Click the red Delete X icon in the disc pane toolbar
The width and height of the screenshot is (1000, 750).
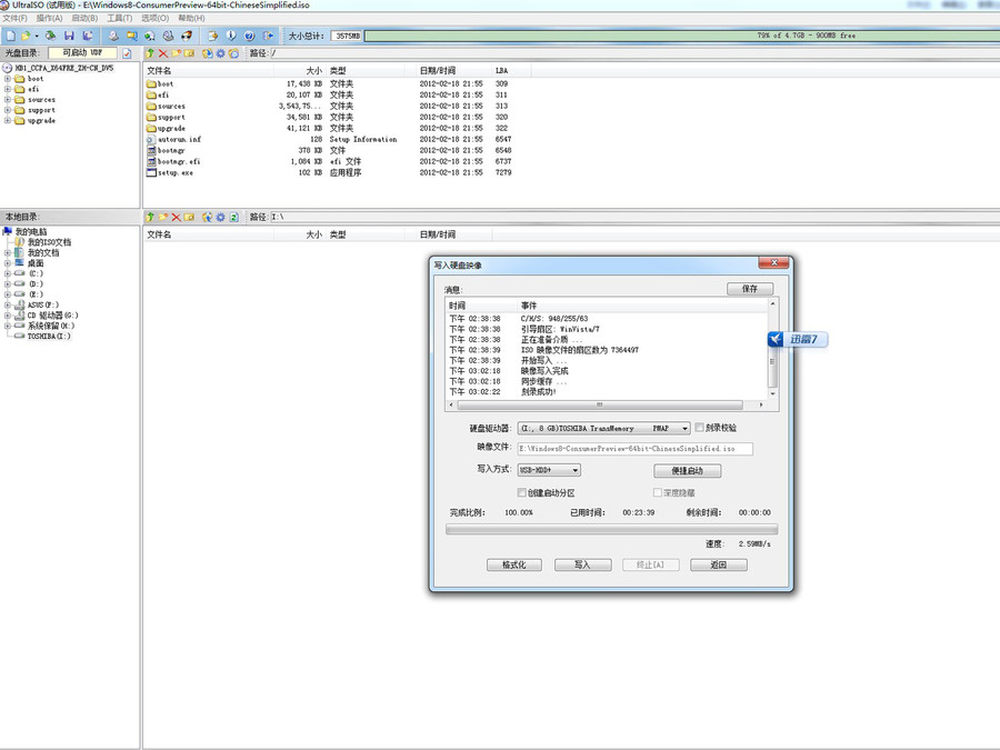coord(163,54)
